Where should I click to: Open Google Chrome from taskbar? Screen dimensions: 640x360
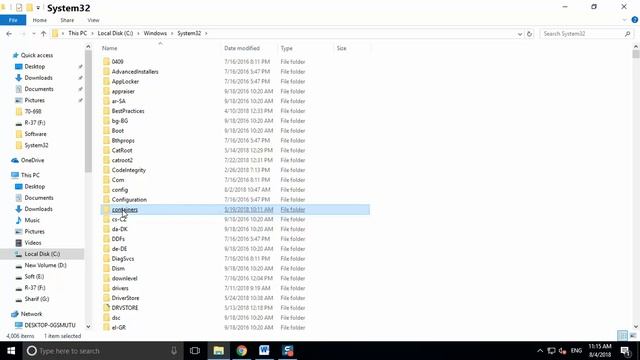click(242, 351)
